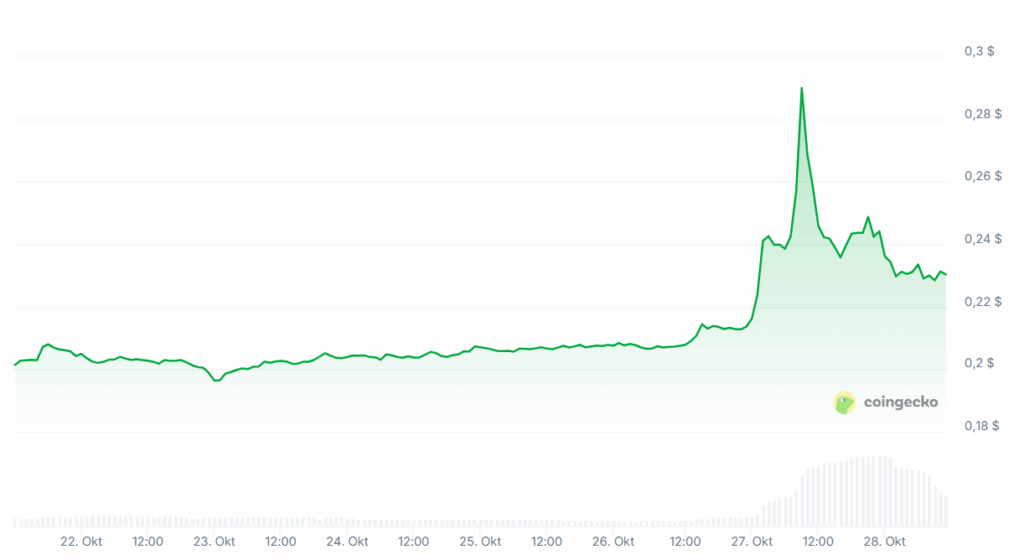
Task: Click the 0,24 $ axis label
Action: (x=981, y=239)
